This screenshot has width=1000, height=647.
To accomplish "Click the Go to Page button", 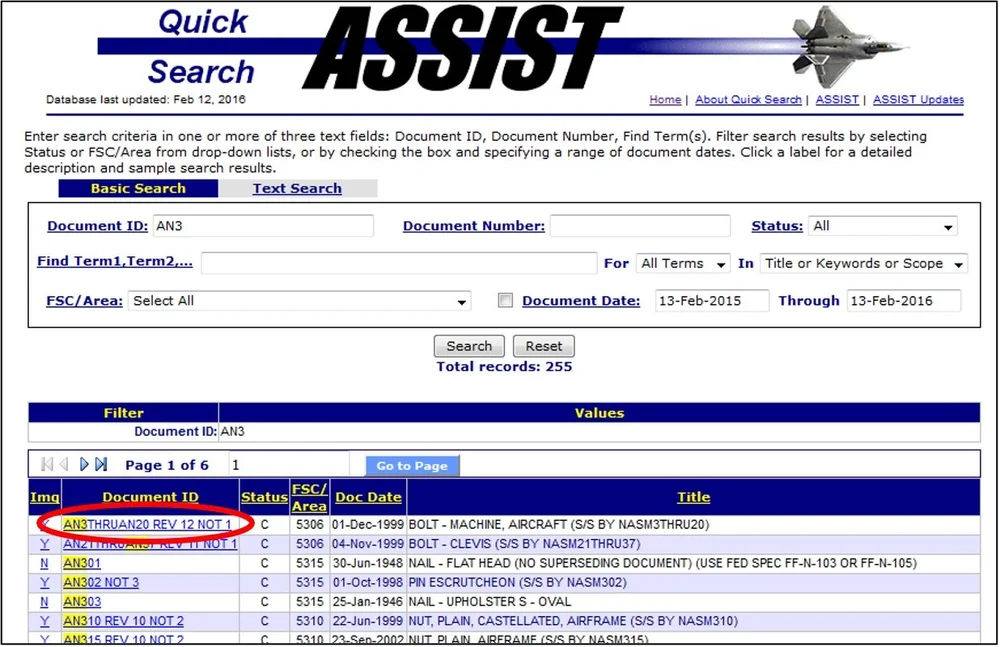I will (412, 466).
